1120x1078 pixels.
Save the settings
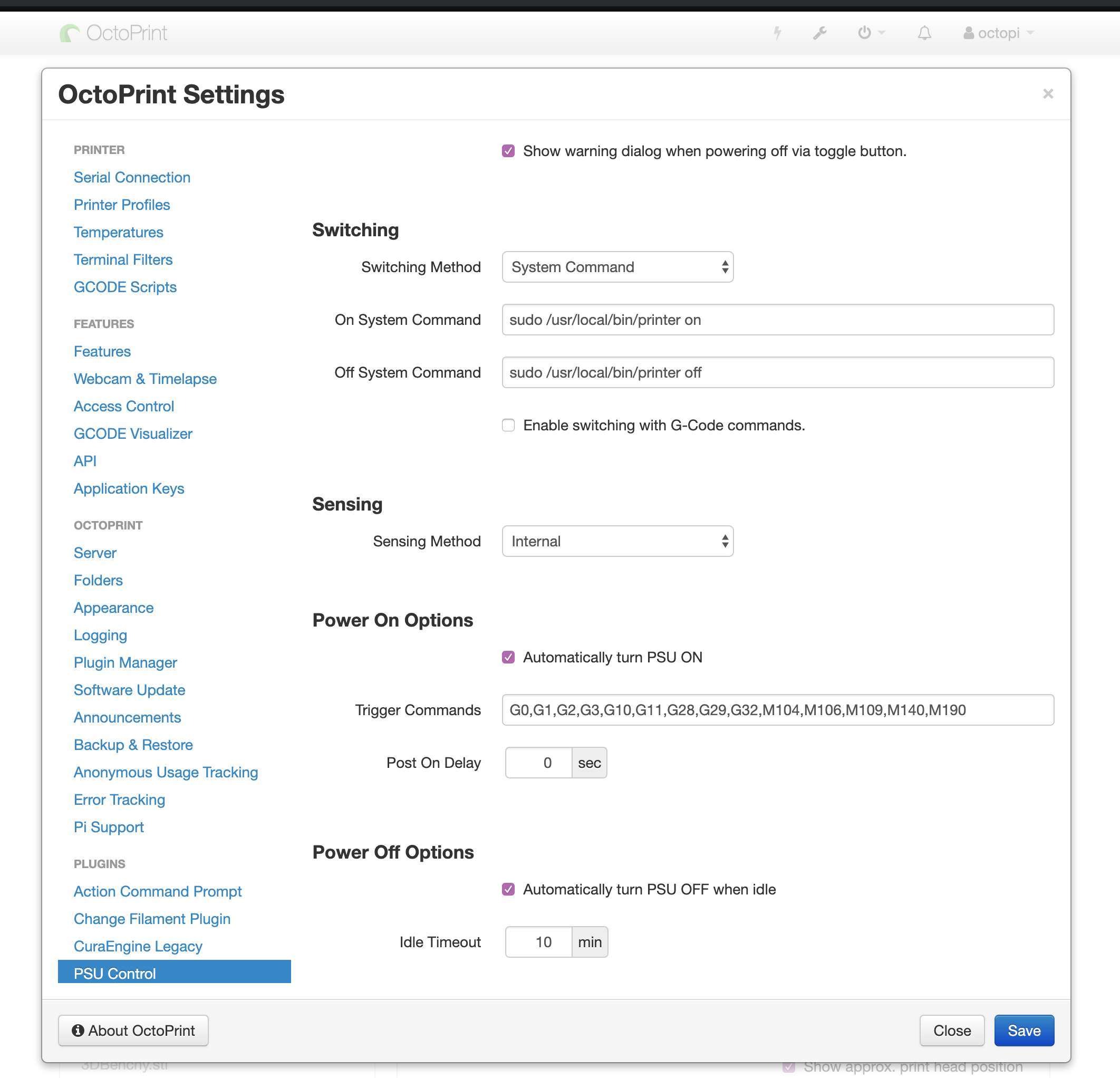[x=1024, y=1031]
